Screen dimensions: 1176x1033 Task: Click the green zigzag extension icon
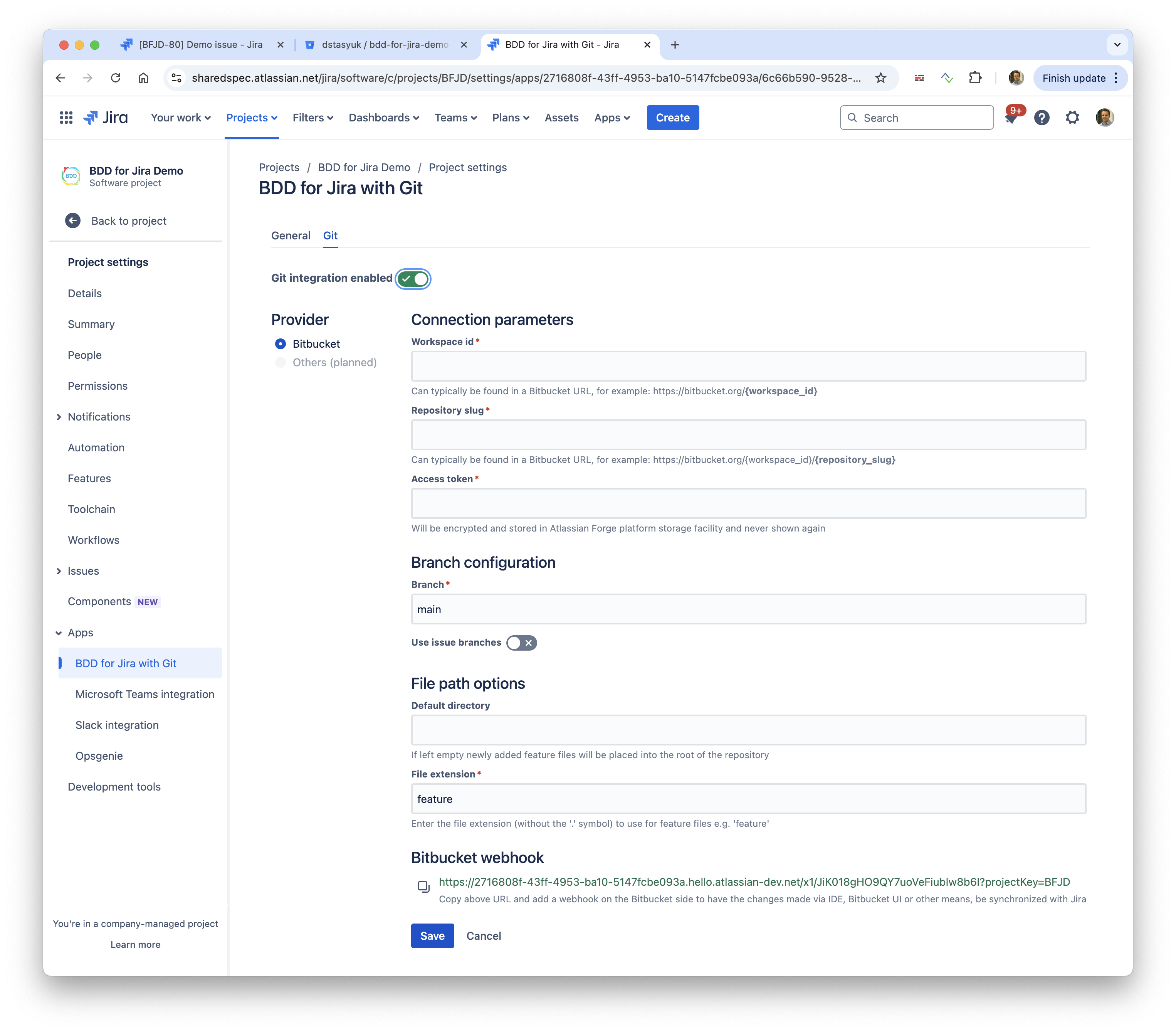coord(947,78)
